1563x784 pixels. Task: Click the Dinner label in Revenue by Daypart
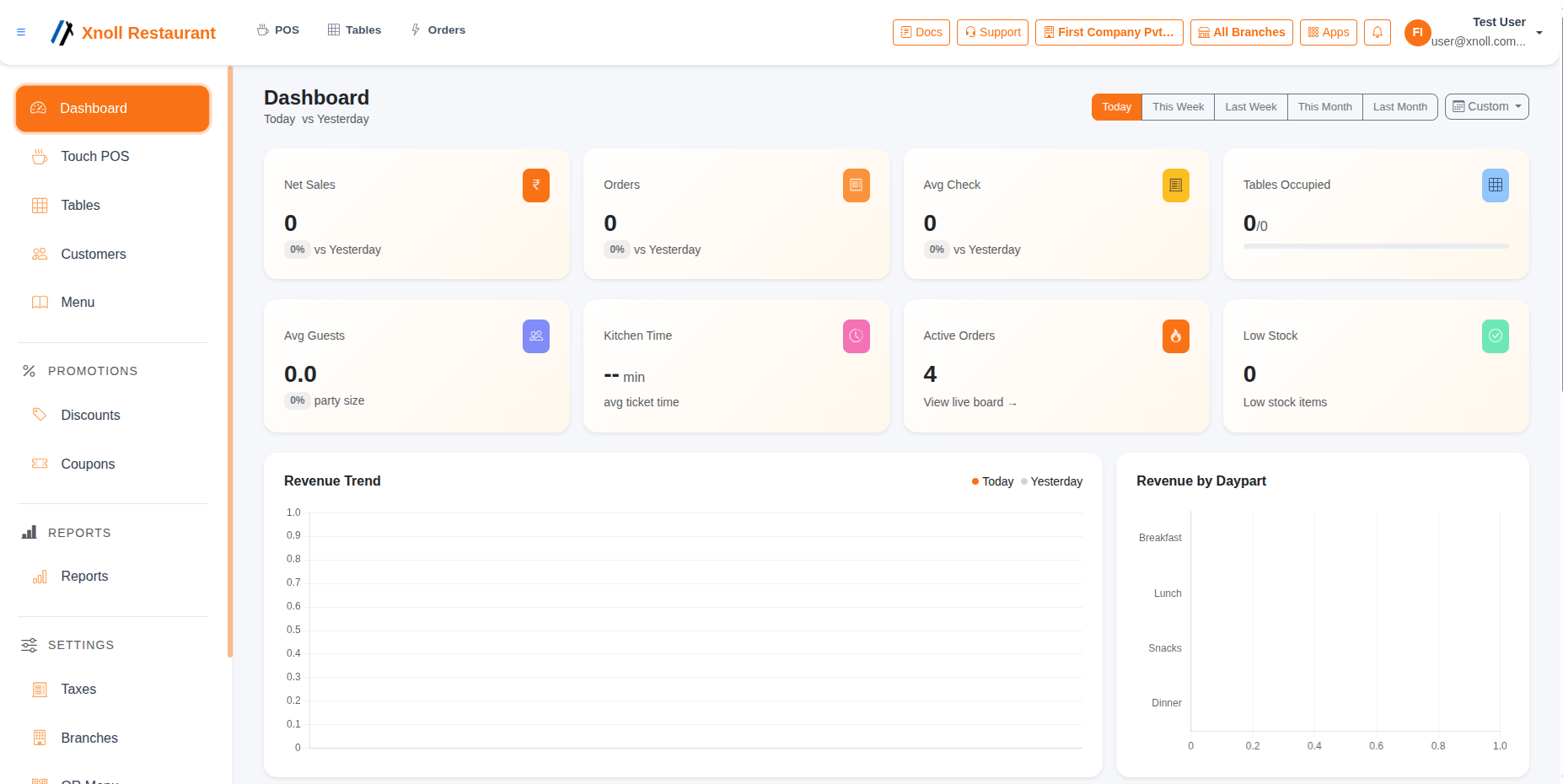1167,703
